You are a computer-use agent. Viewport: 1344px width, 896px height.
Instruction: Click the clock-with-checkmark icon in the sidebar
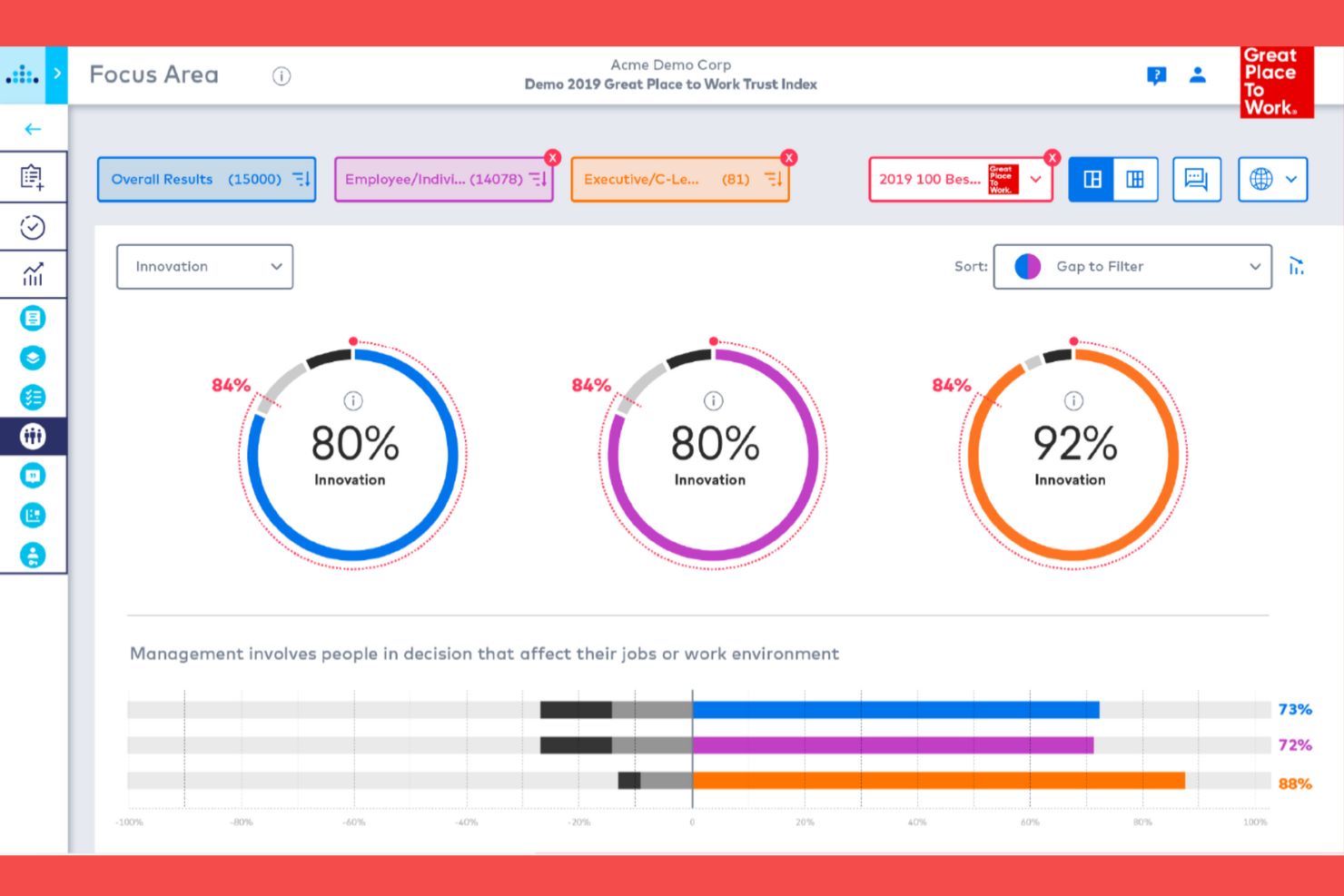tap(34, 226)
